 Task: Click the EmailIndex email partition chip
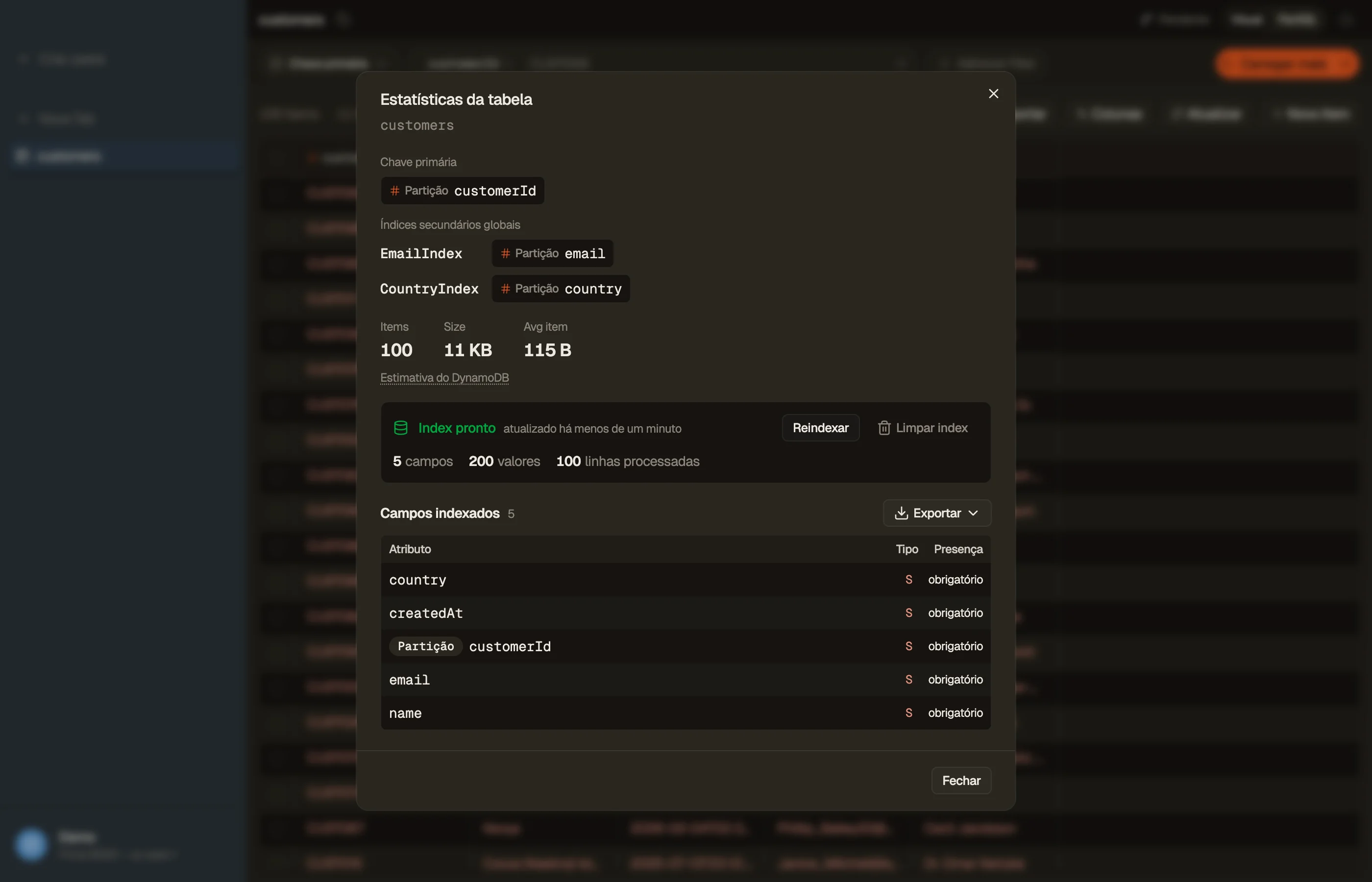[553, 253]
